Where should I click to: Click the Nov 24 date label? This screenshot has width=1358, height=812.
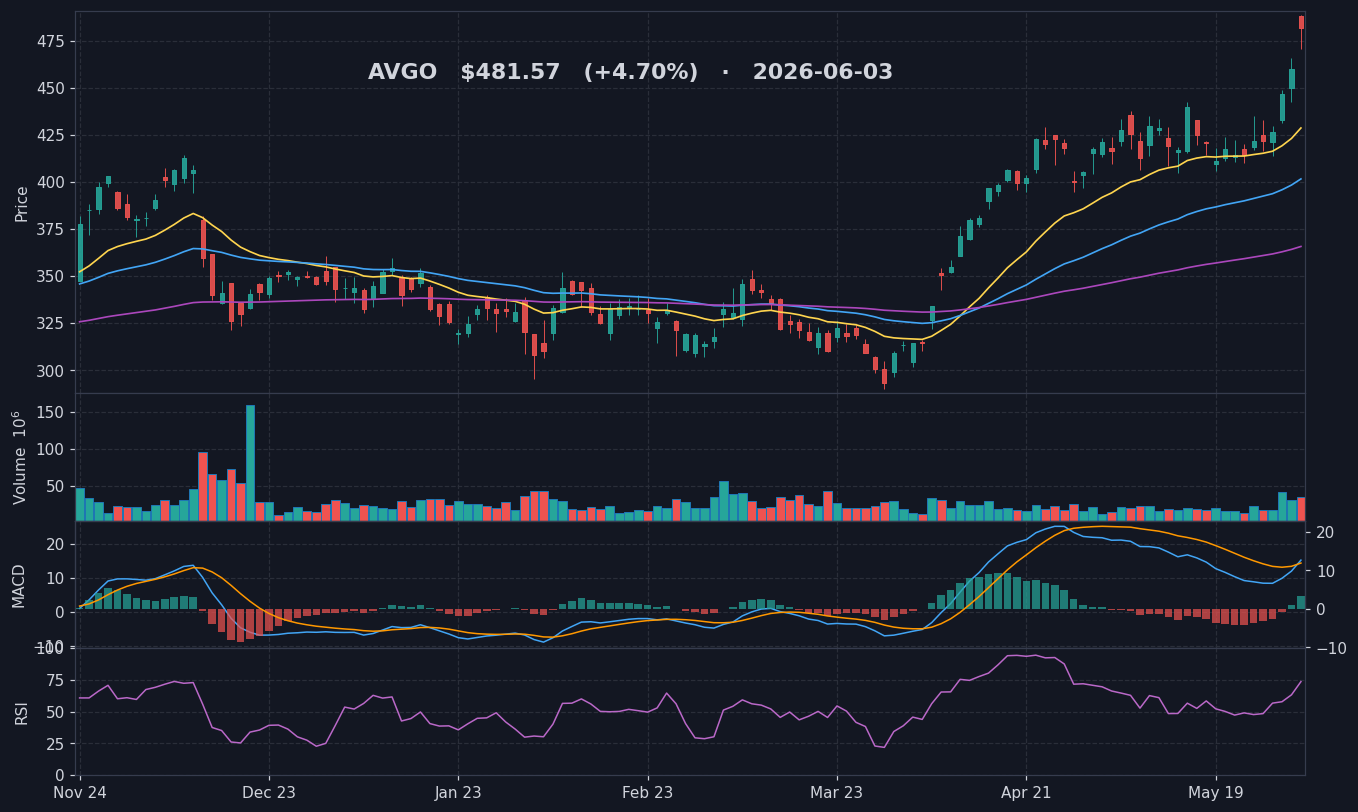point(80,793)
